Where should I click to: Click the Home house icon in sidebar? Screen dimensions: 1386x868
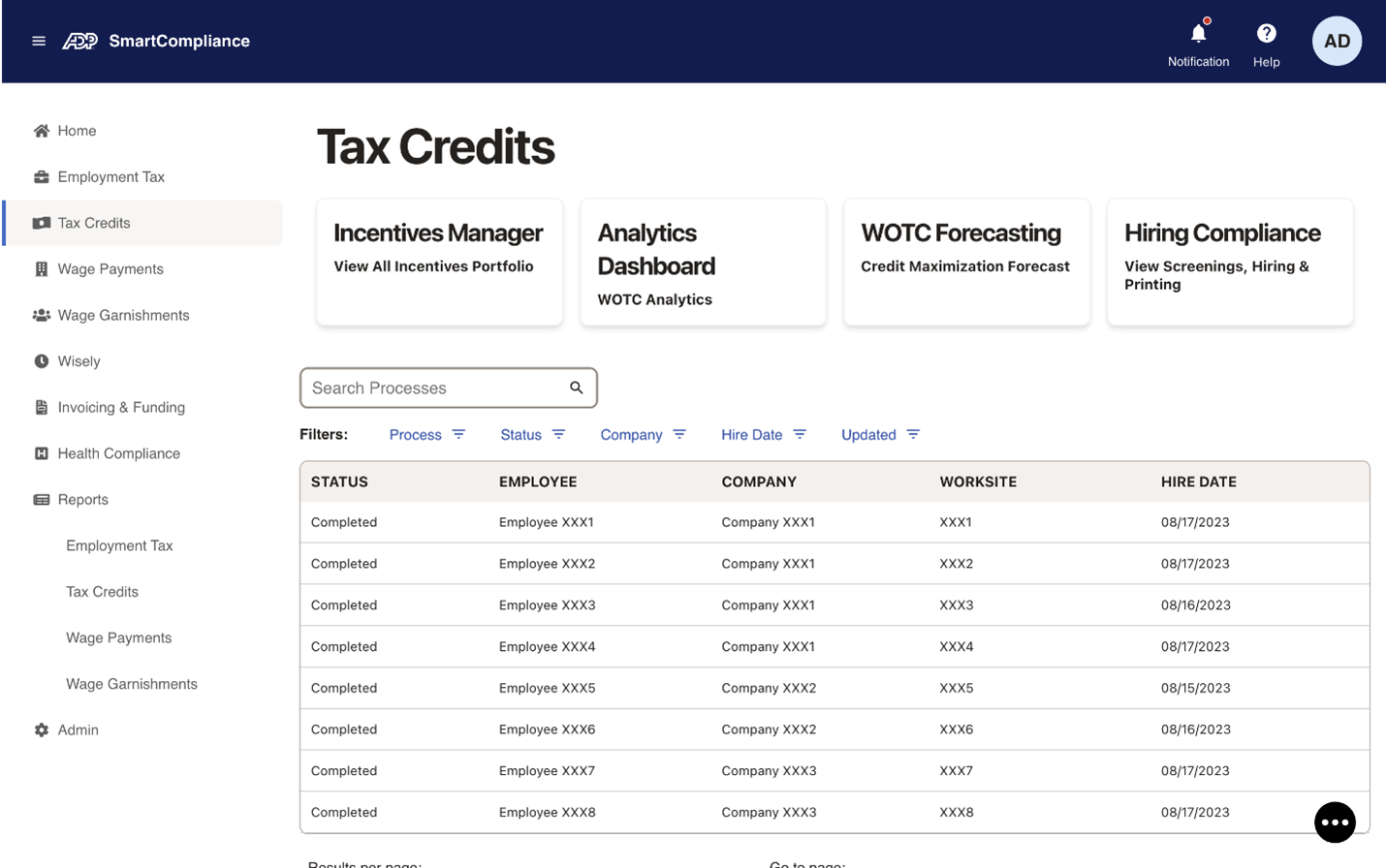(x=42, y=131)
